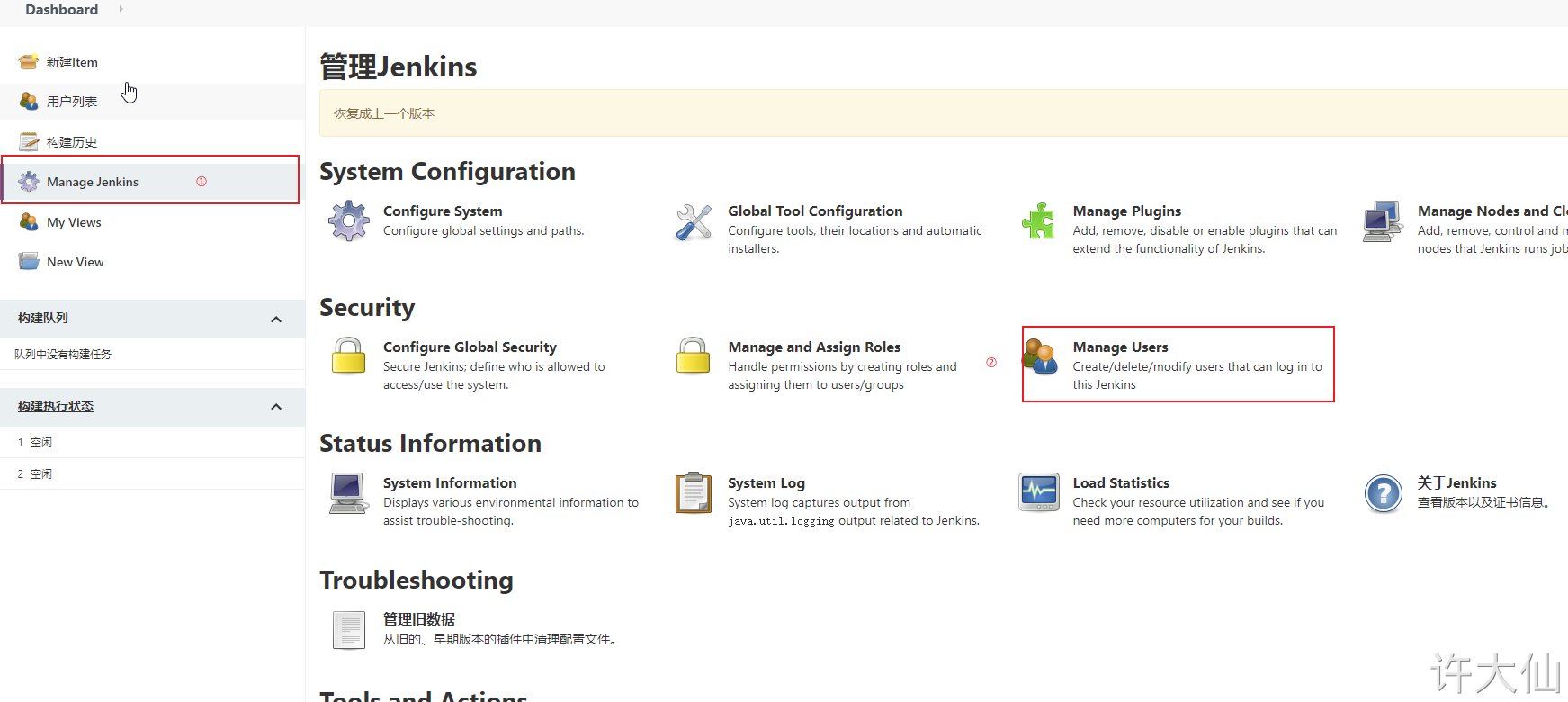Click the System Log clipboard icon
This screenshot has width=1568, height=702.
click(x=694, y=492)
